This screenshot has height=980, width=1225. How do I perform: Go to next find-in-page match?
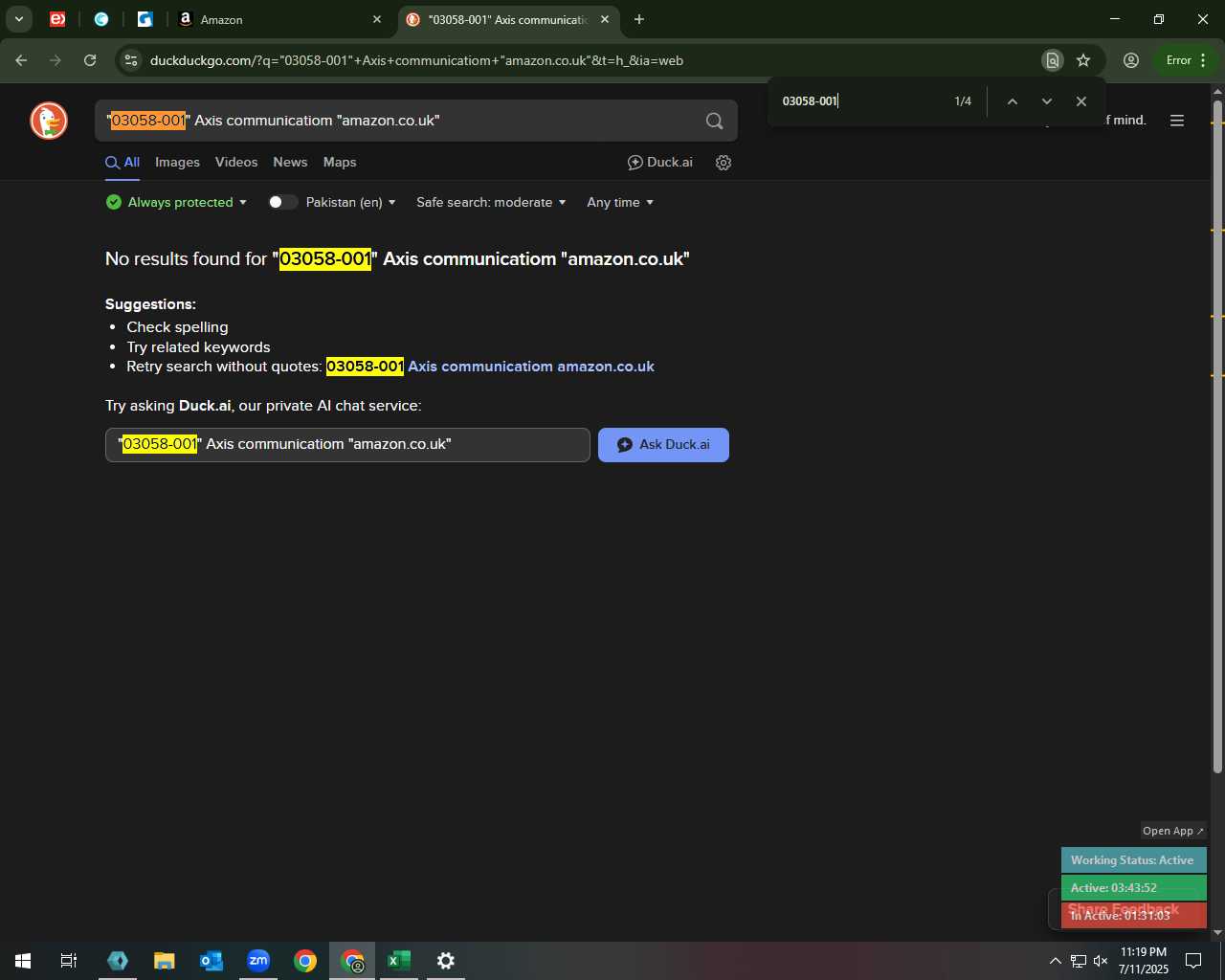tap(1046, 101)
